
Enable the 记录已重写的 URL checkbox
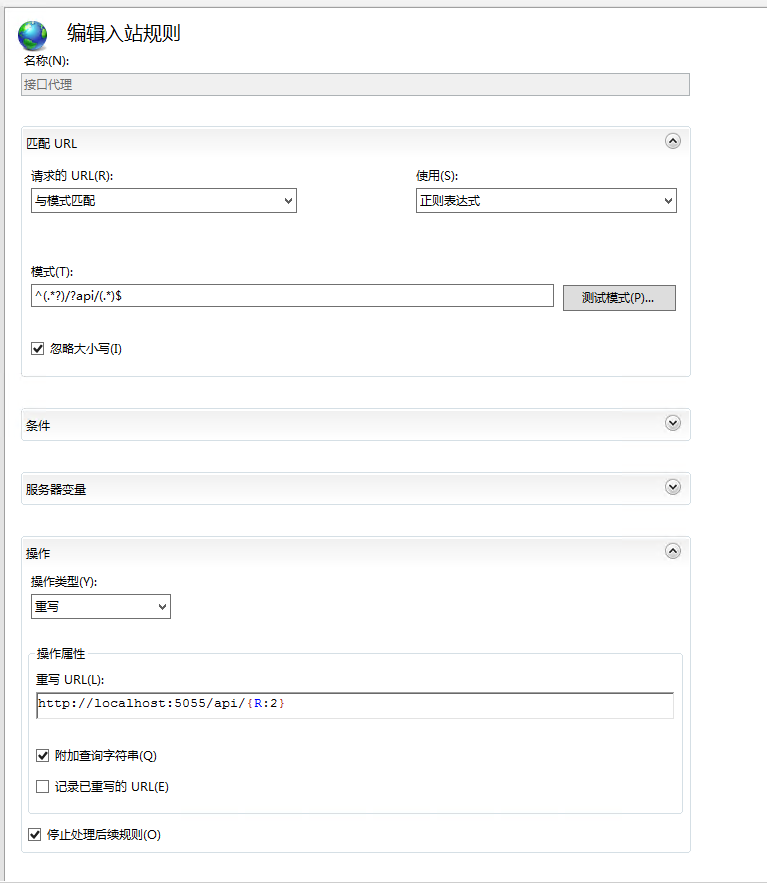pyautogui.click(x=43, y=787)
